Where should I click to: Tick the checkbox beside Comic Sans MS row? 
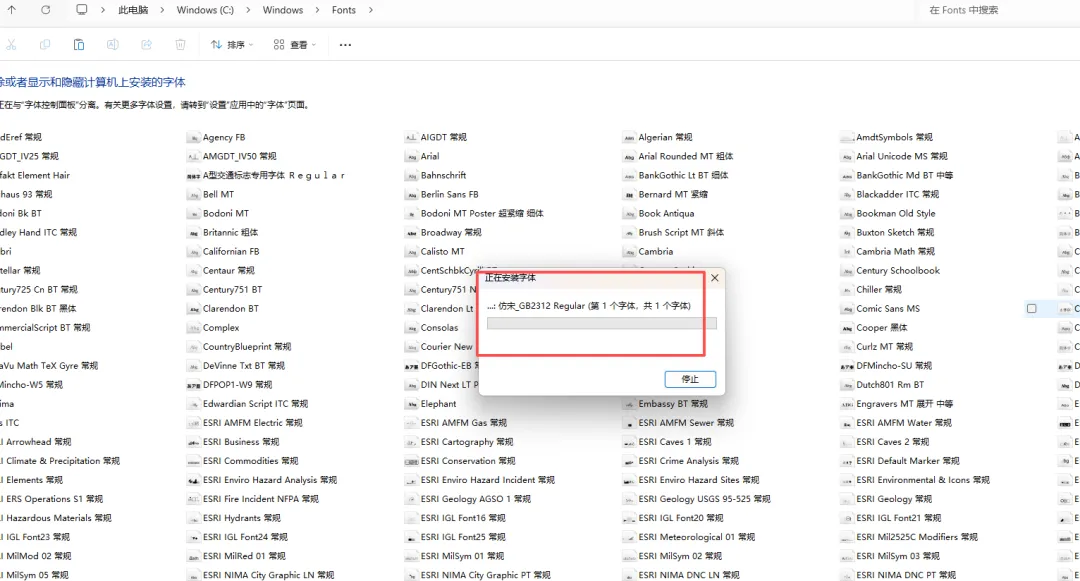1031,309
